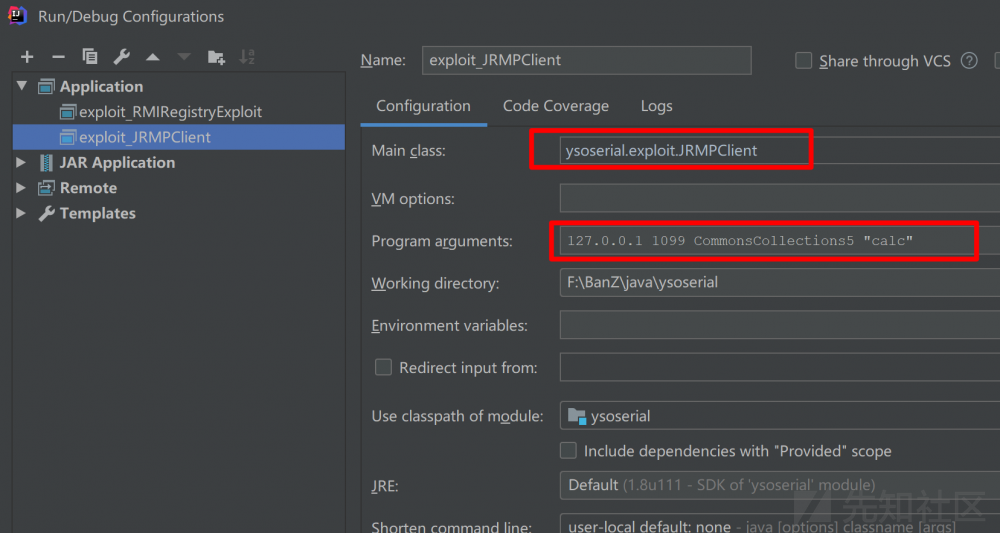Click the Environment variables field
This screenshot has width=1000, height=533.
click(x=779, y=325)
